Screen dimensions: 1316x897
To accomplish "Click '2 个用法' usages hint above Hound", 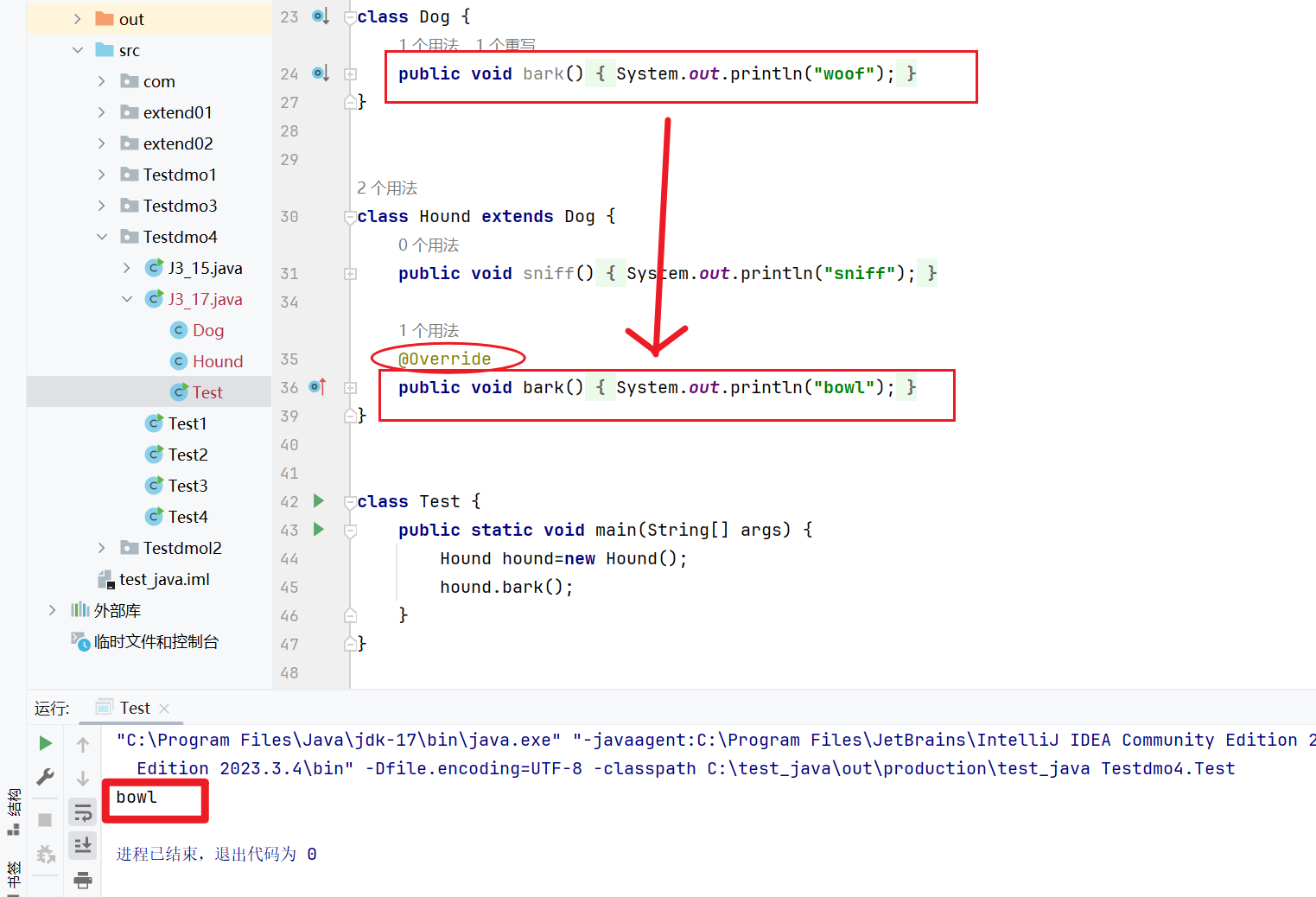I will (x=387, y=188).
